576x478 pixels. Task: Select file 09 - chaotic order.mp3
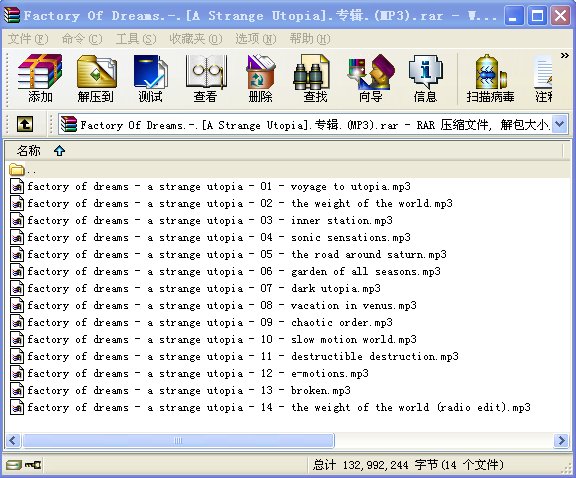pyautogui.click(x=201, y=322)
